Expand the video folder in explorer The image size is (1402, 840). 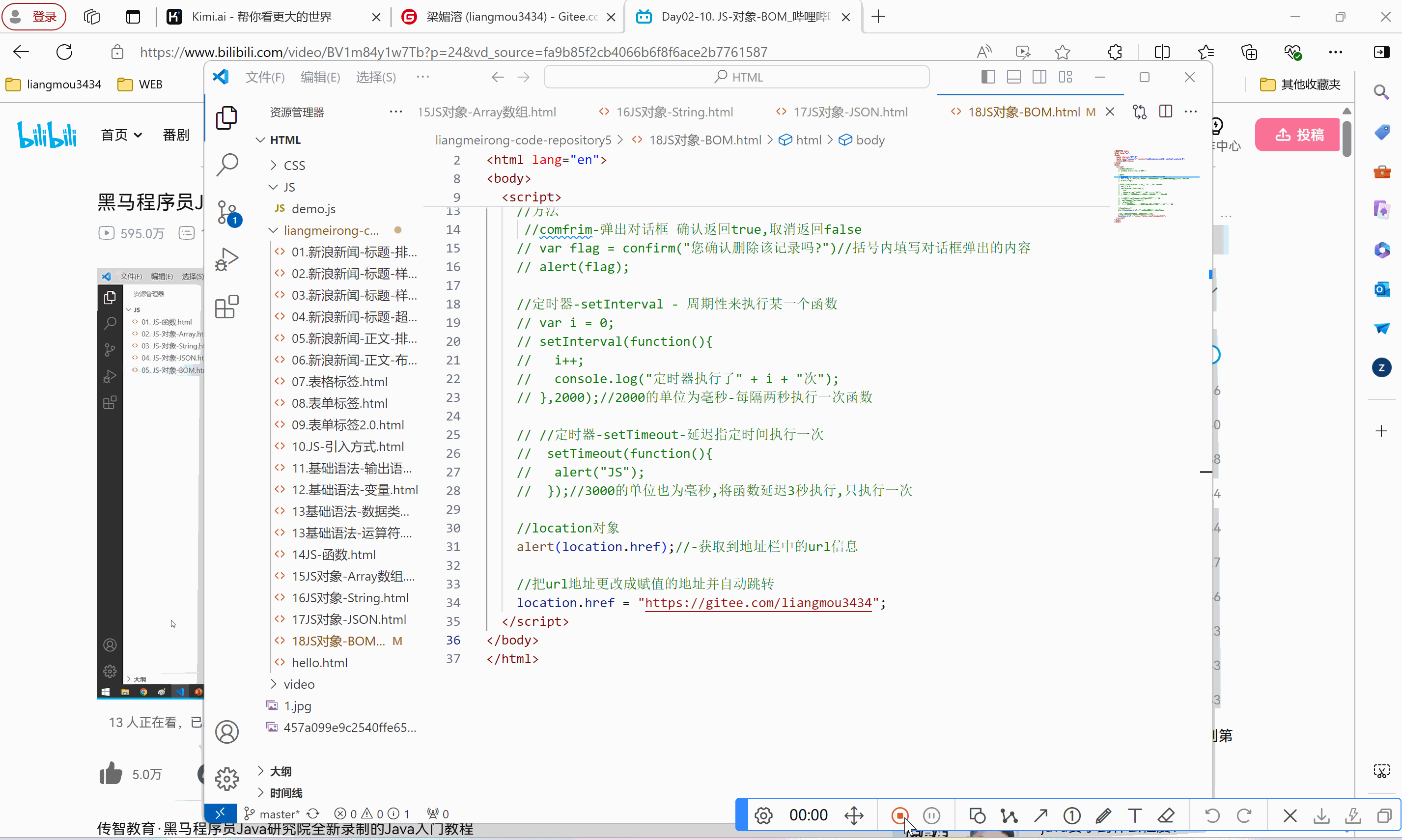[x=298, y=684]
